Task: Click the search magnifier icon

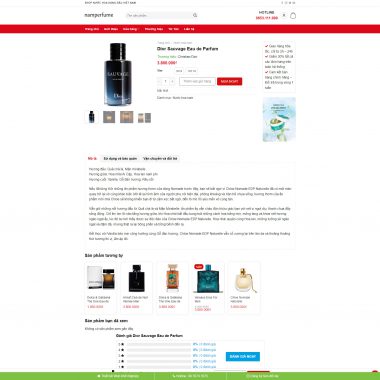Action: click(x=195, y=15)
